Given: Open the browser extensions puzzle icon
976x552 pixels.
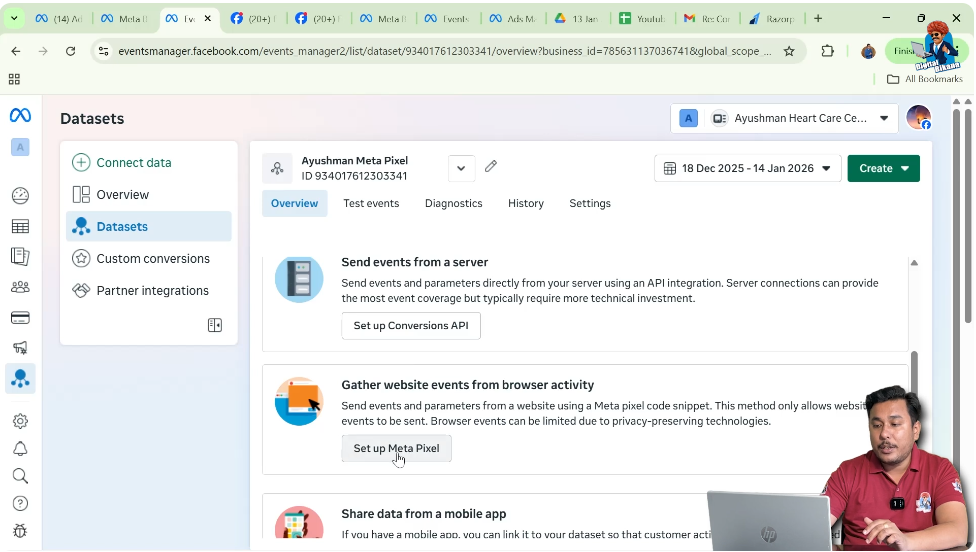Looking at the screenshot, I should click(x=827, y=51).
